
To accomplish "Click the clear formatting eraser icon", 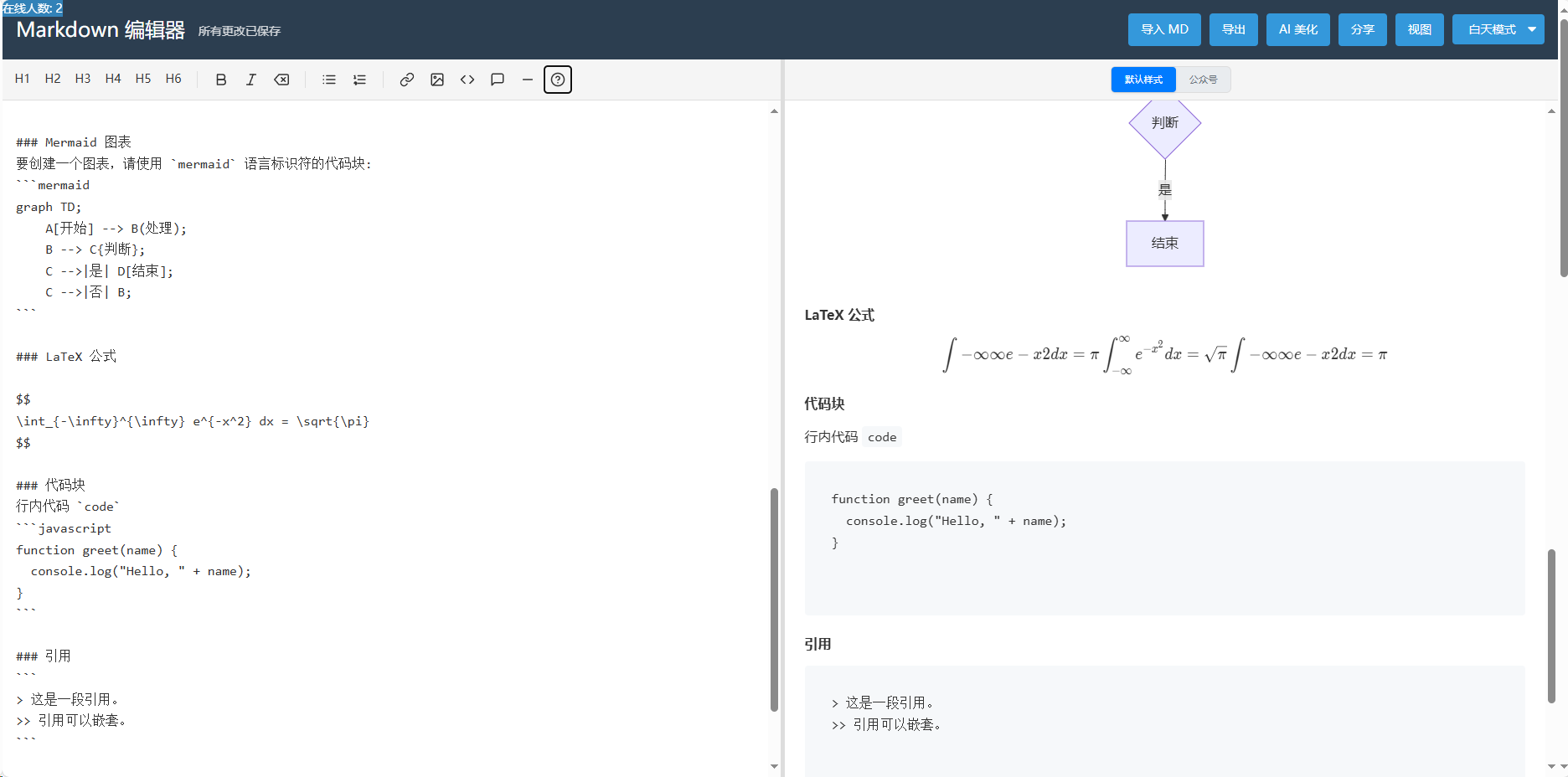I will pos(282,80).
